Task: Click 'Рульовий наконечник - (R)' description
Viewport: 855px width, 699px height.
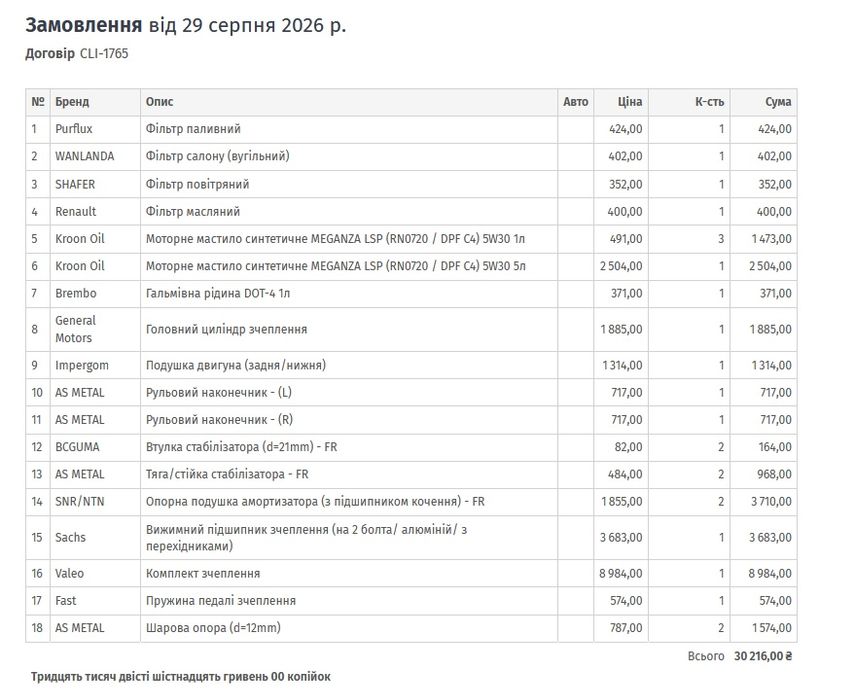Action: tap(219, 420)
